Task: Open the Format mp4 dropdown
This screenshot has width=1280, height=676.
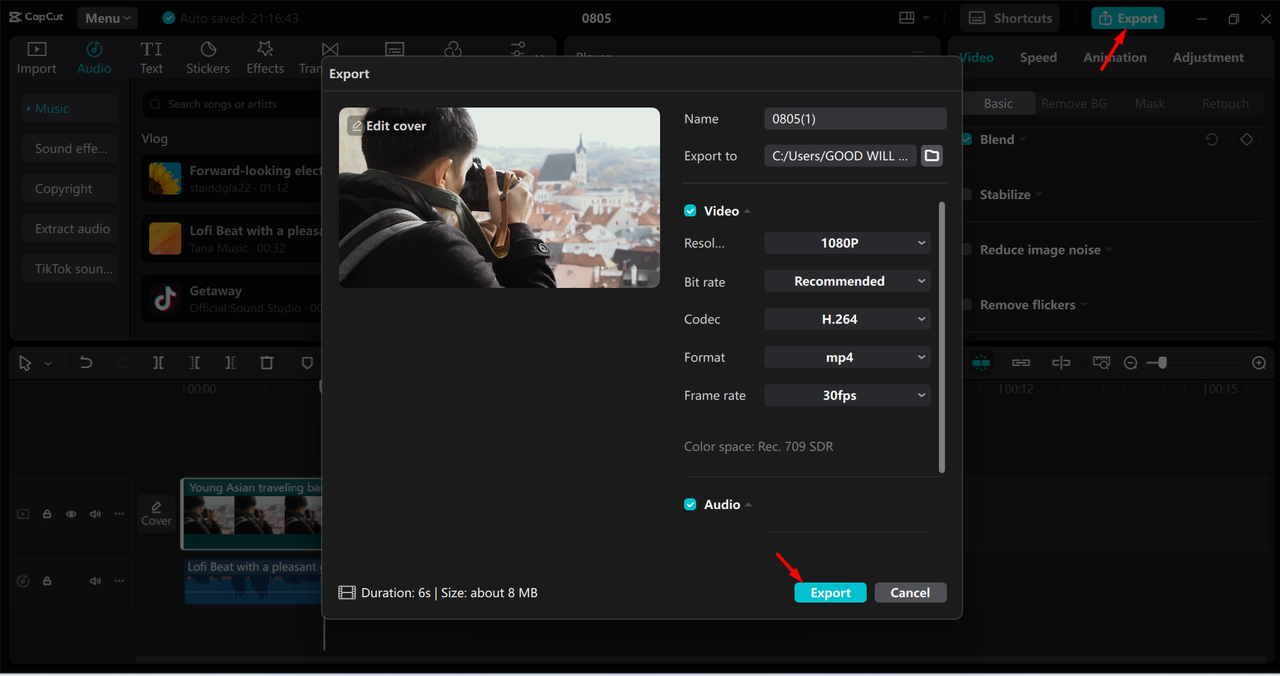Action: 847,357
